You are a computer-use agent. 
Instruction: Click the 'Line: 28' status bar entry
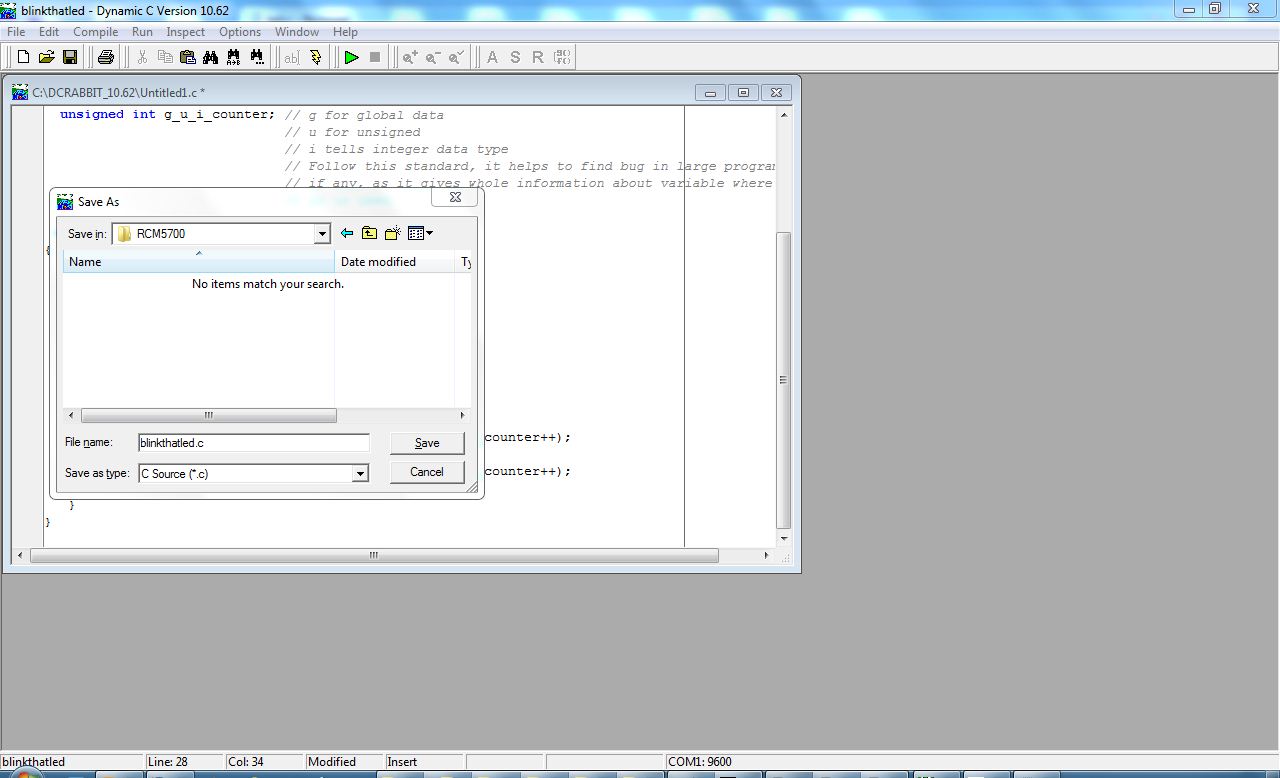167,762
